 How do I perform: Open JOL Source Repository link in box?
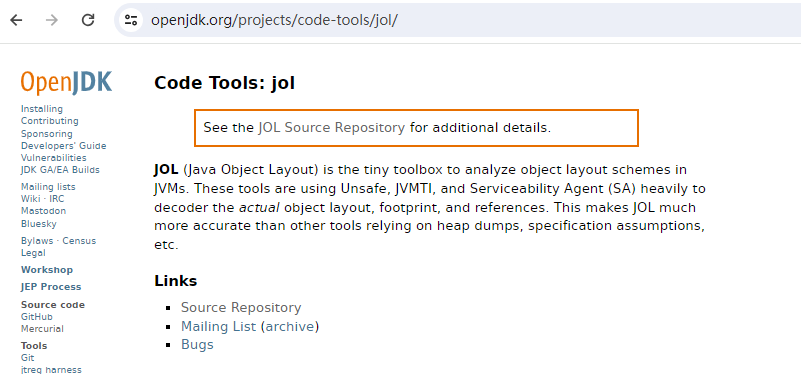332,127
